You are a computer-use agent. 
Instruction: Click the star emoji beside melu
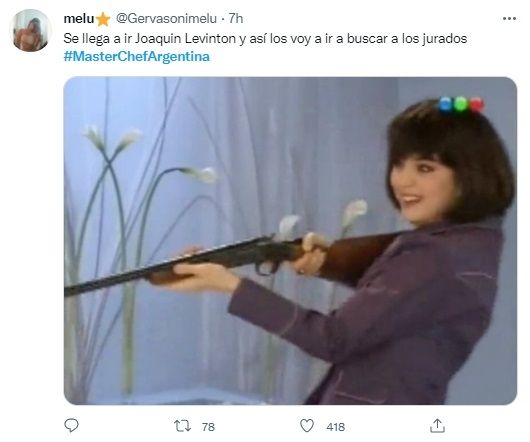(103, 19)
